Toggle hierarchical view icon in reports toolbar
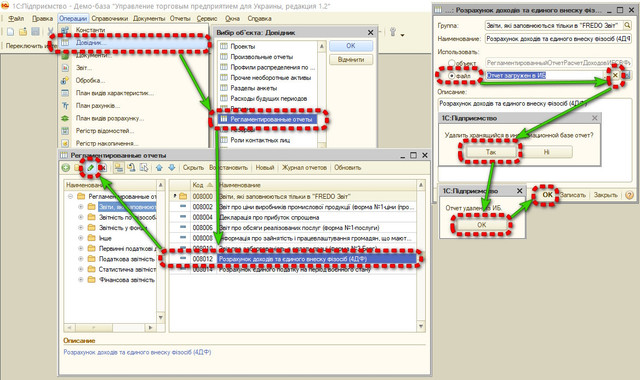Screen dimensions: 640x380 point(118,168)
